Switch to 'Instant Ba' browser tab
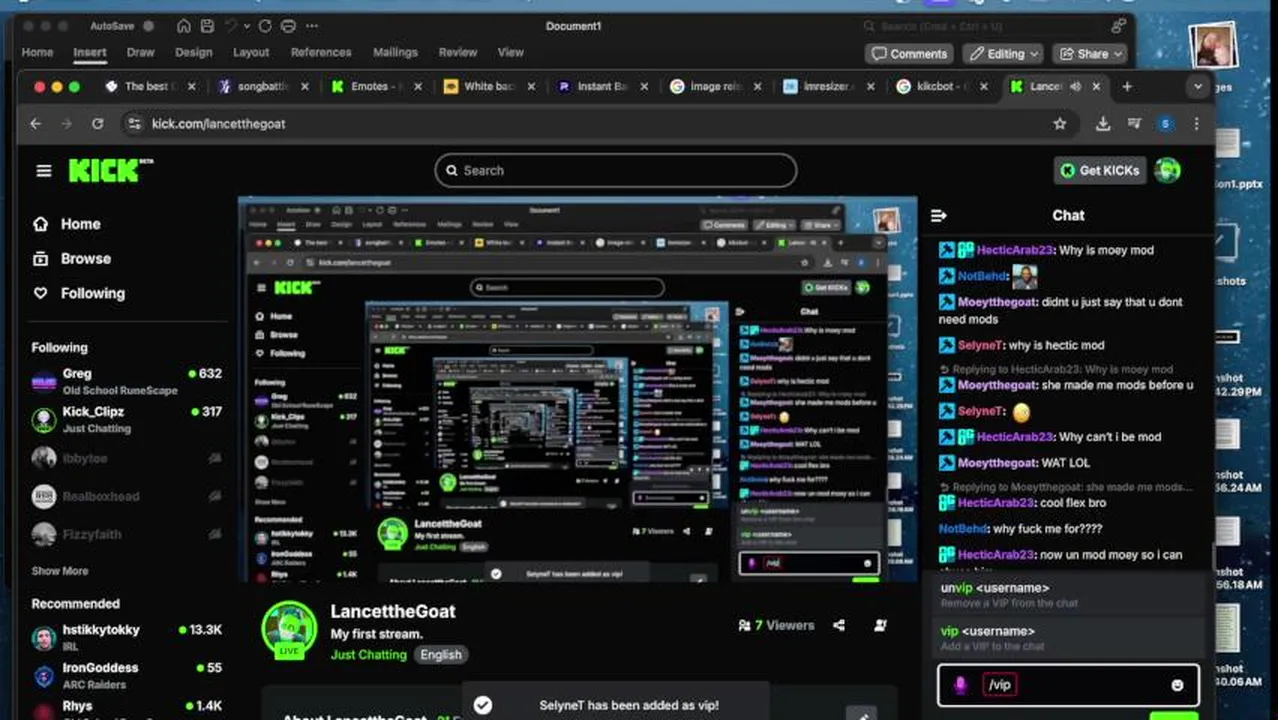Image resolution: width=1278 pixels, height=720 pixels. click(601, 87)
